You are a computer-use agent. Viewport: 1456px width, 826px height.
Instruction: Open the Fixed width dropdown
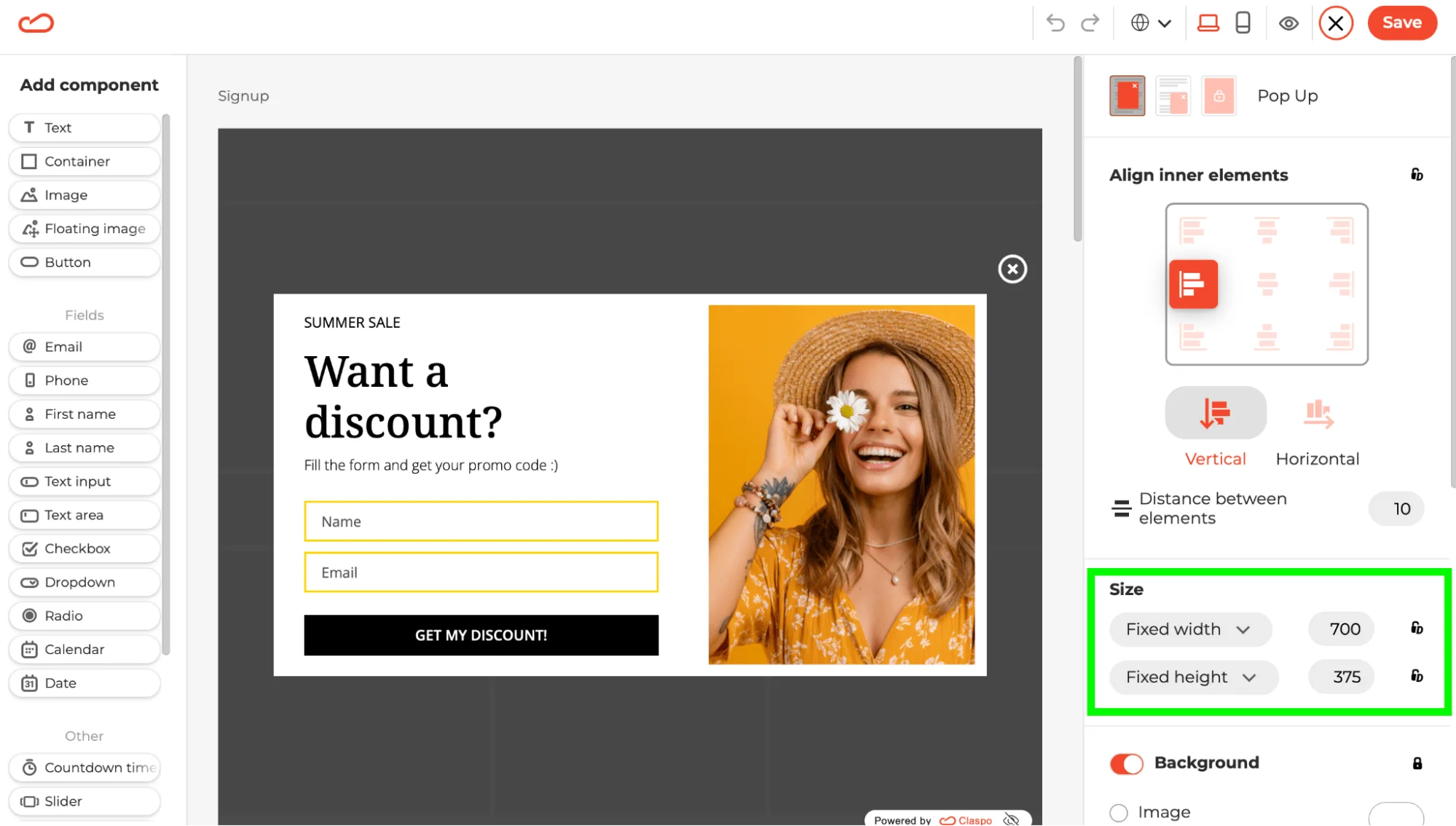(x=1190, y=629)
